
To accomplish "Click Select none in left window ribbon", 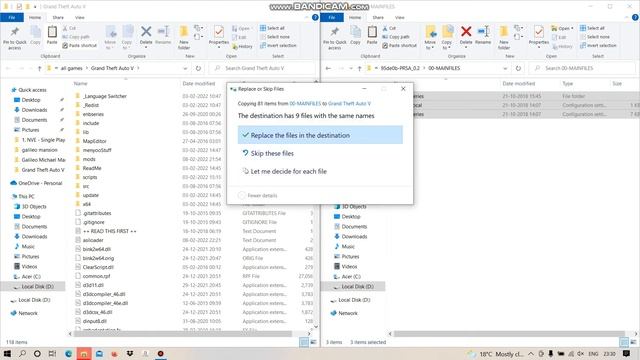I will click(x=275, y=37).
